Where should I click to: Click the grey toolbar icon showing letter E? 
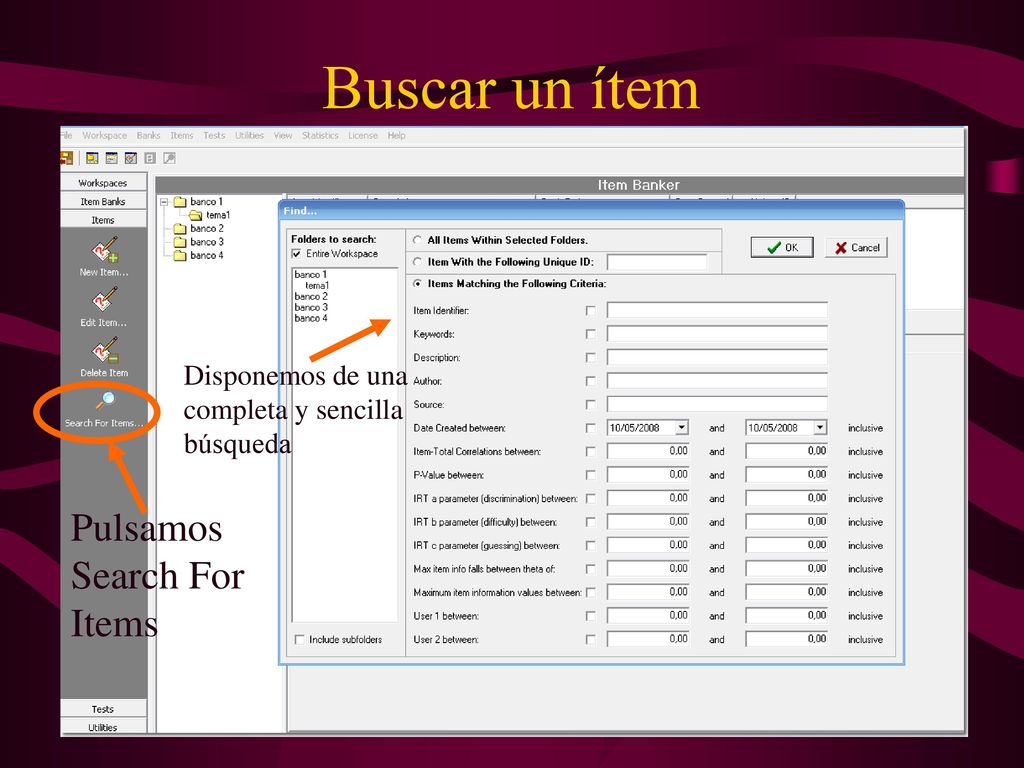(x=150, y=158)
